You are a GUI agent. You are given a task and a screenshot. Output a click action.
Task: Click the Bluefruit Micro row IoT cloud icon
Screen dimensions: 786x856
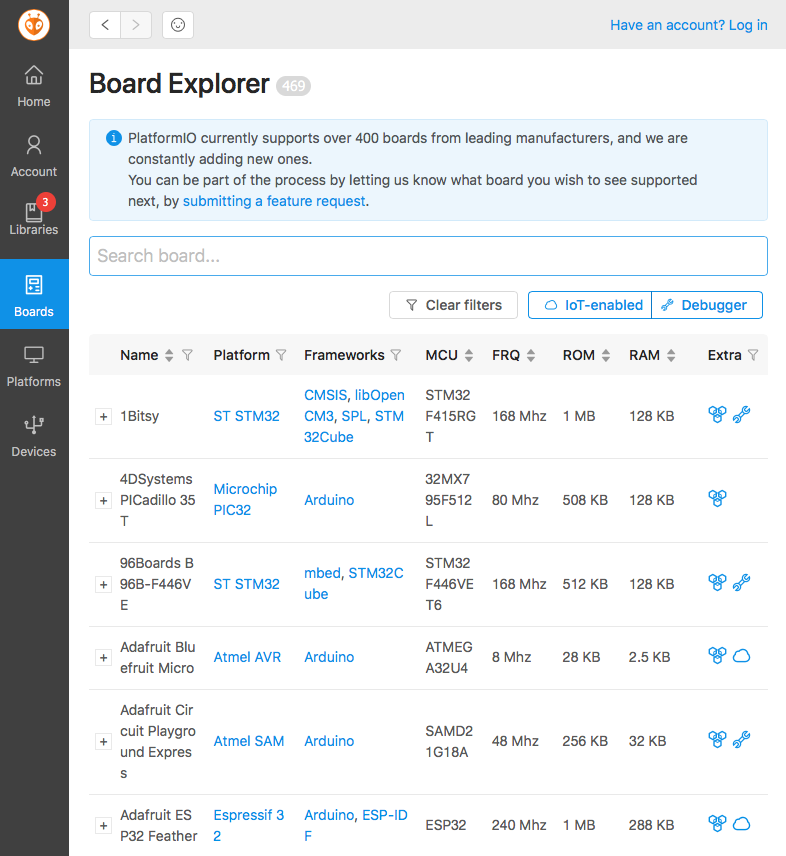pos(741,655)
